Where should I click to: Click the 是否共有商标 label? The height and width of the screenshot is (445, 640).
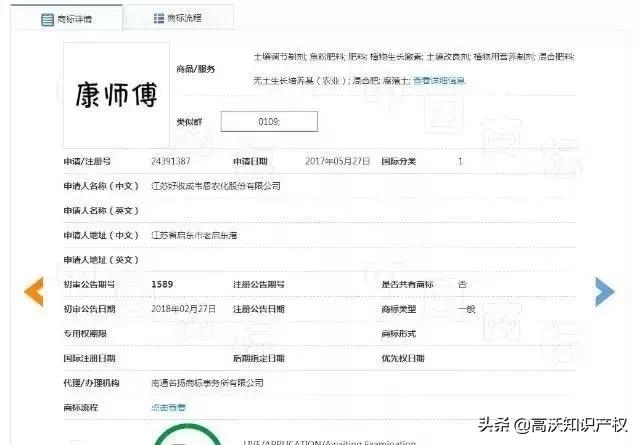[407, 284]
